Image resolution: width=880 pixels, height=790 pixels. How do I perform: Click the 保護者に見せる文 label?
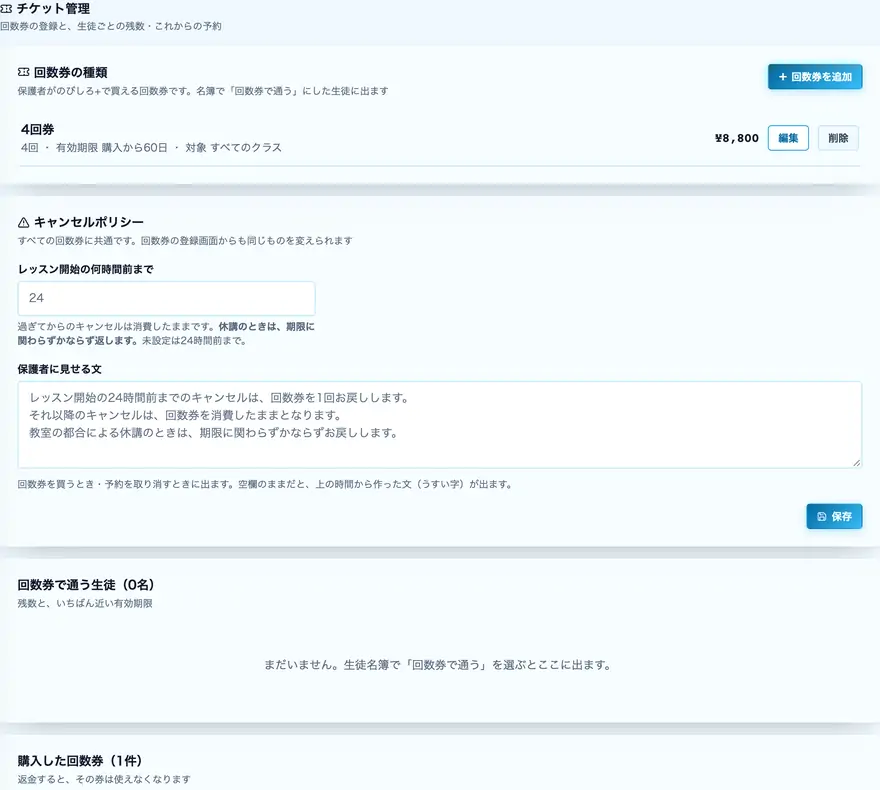[x=59, y=369]
